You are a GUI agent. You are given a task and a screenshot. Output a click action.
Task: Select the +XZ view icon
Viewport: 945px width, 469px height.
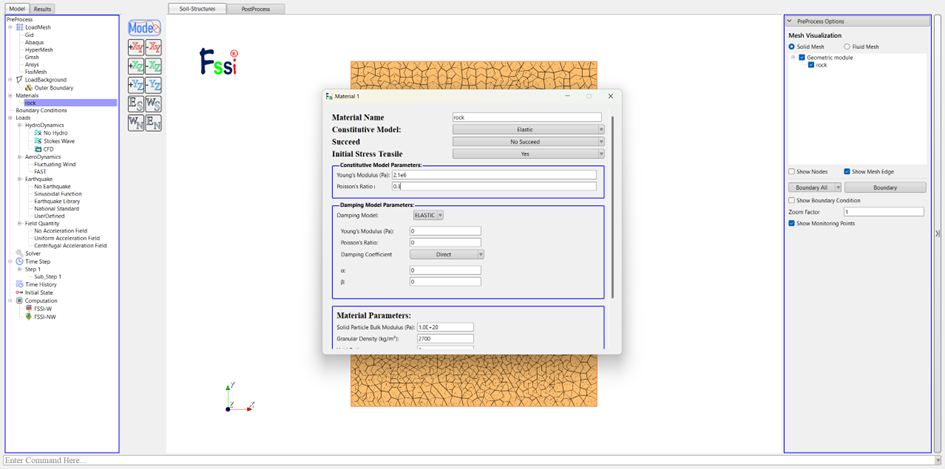pyautogui.click(x=136, y=66)
